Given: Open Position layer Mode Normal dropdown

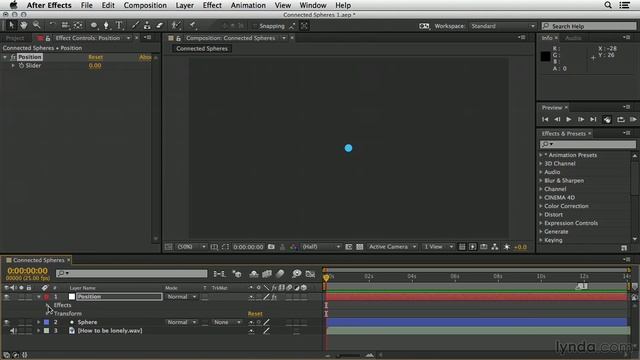Looking at the screenshot, I should coord(181,297).
